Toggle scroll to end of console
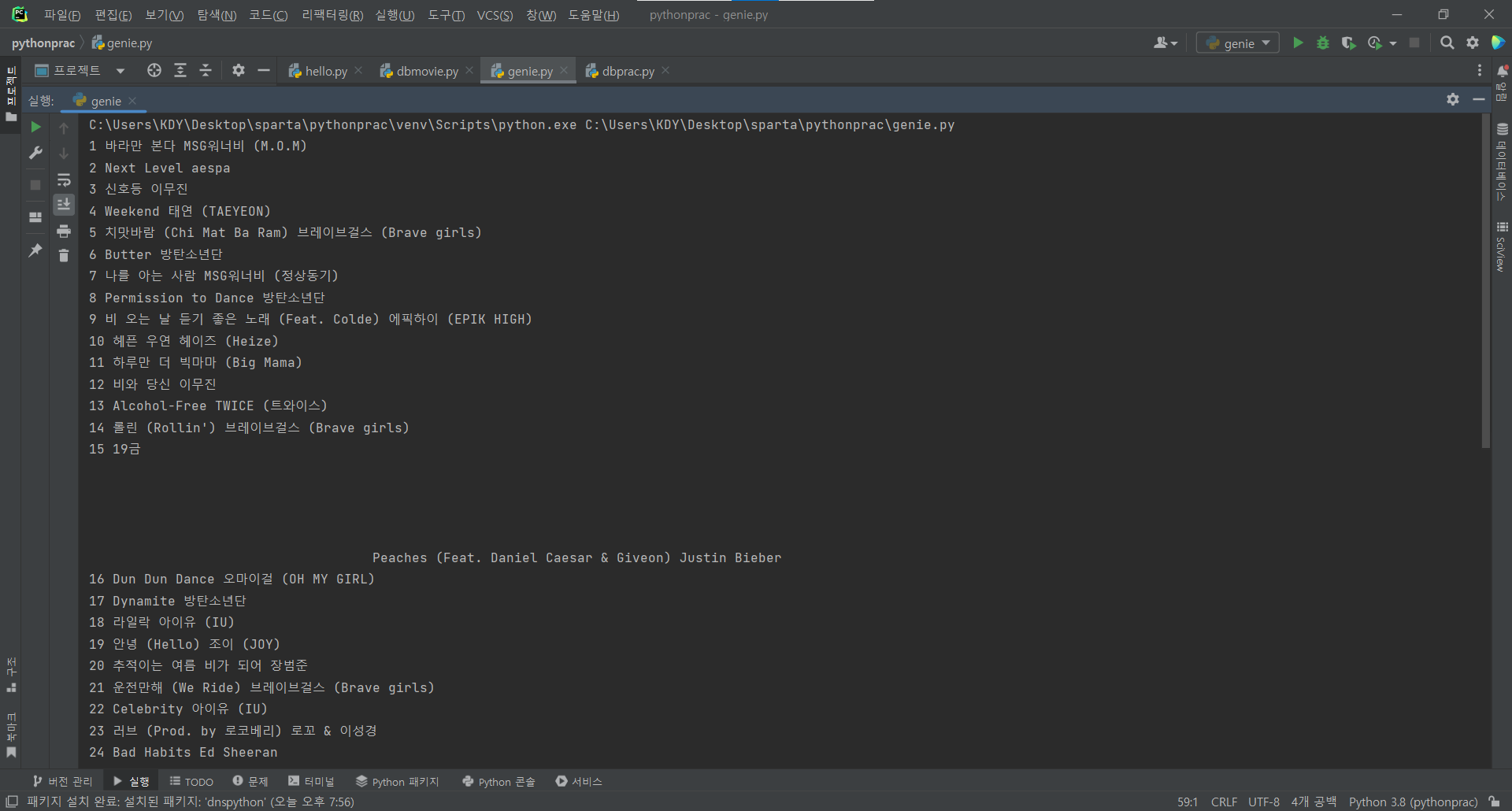 pos(64,205)
